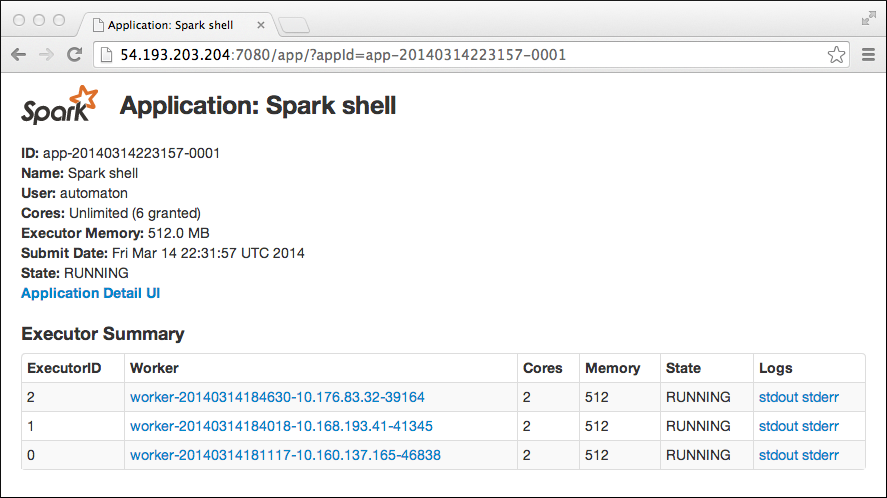
Task: View stderr log for executor 2
Action: 820,397
